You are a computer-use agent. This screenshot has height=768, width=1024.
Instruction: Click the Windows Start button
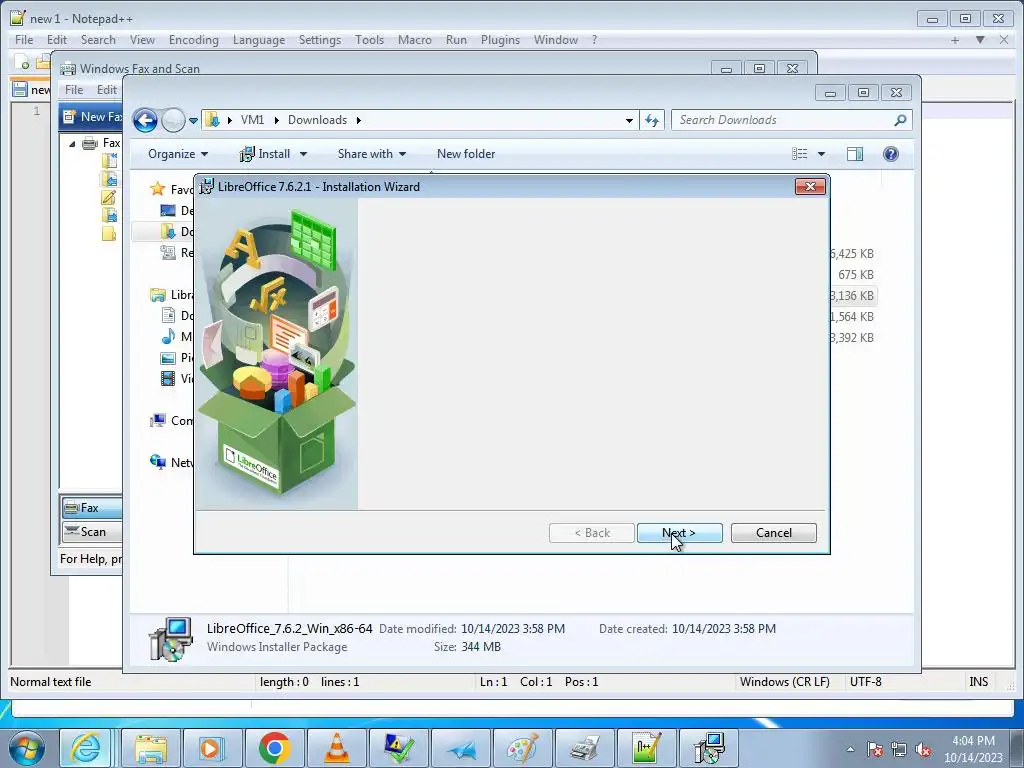point(26,748)
